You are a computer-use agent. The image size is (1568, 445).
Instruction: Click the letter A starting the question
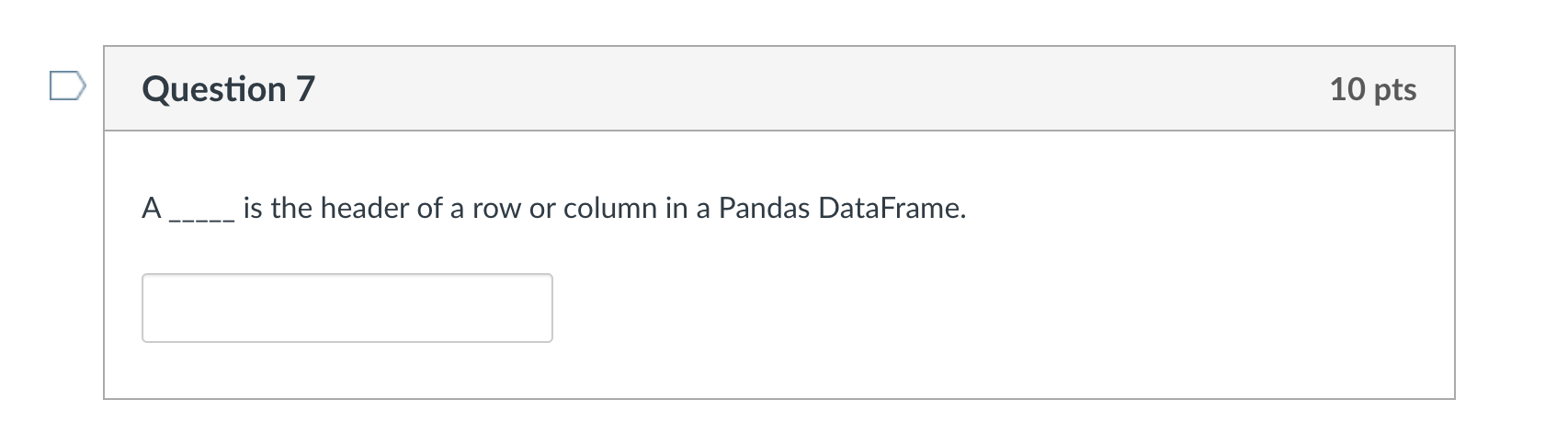(153, 209)
